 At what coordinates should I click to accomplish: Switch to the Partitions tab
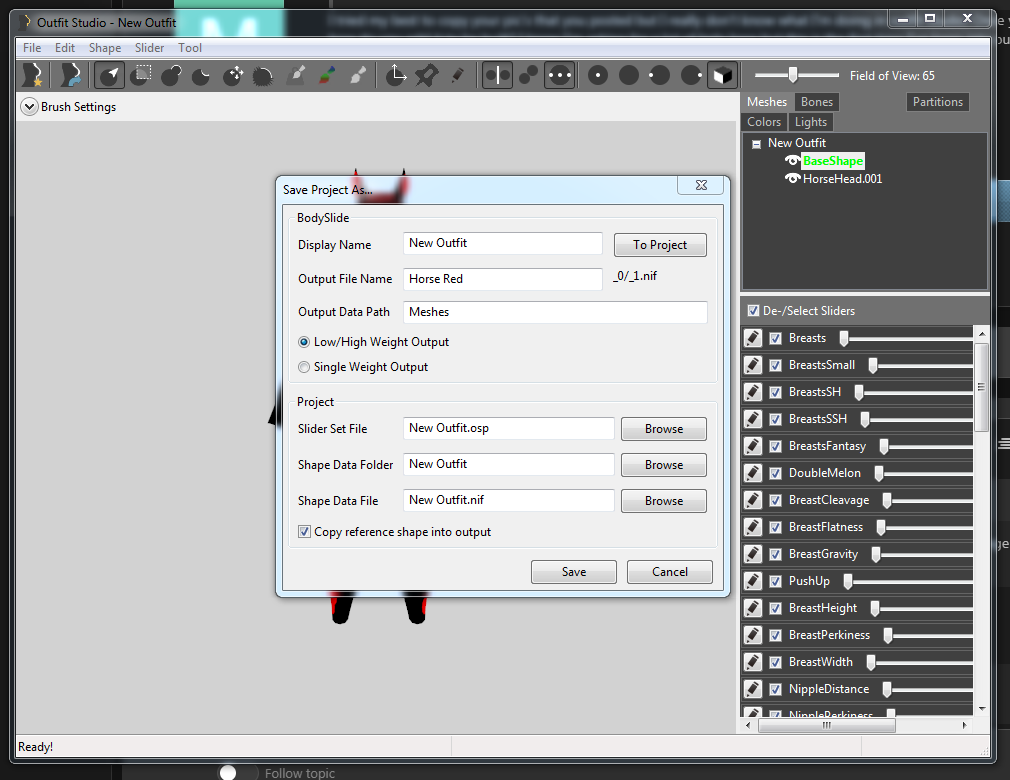(937, 102)
